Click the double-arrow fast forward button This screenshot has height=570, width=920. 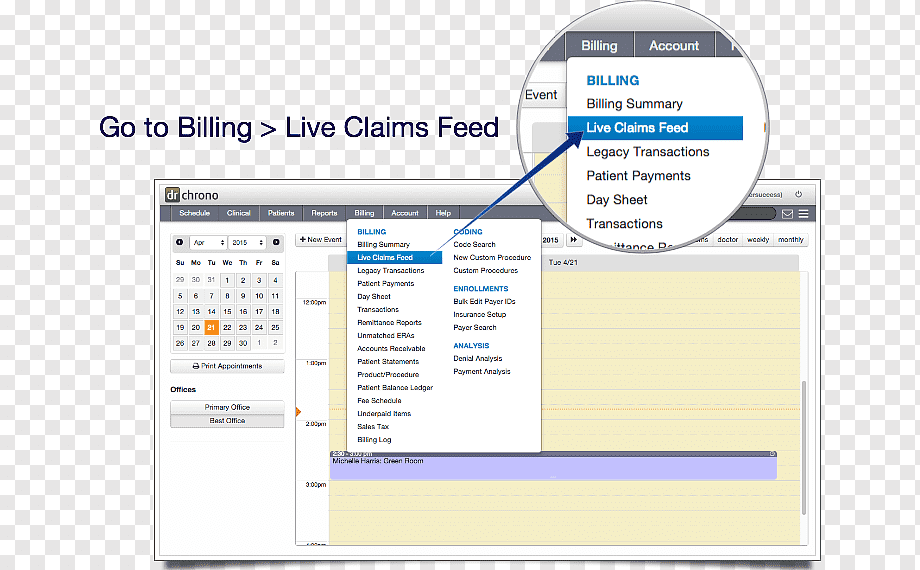pyautogui.click(x=573, y=240)
